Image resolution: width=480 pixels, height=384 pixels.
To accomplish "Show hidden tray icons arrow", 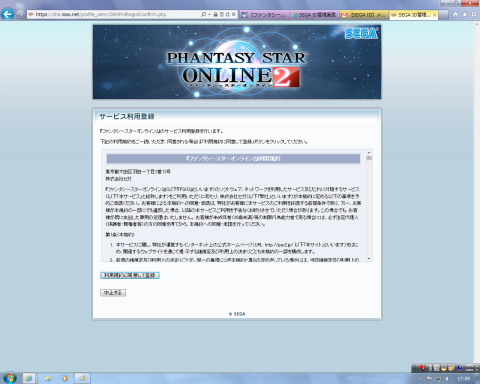I will pos(420,379).
